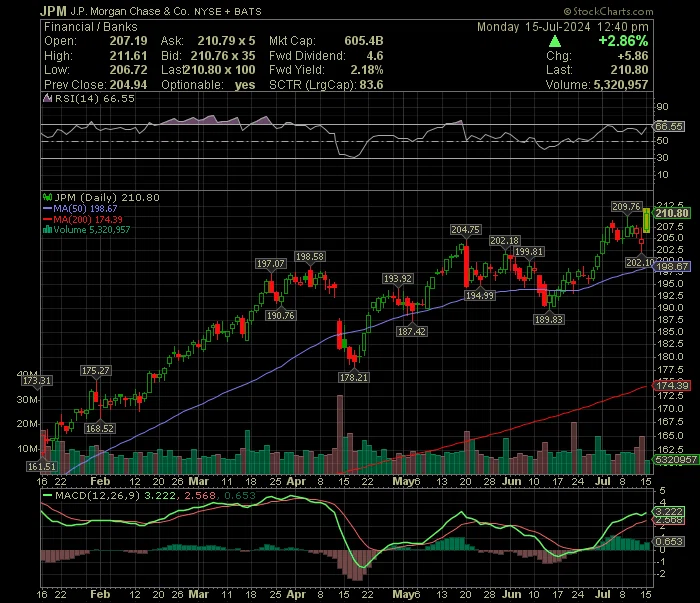Click the MACD 3.222 tag on right axis
Viewport: 700px width, 603px height.
668,512
